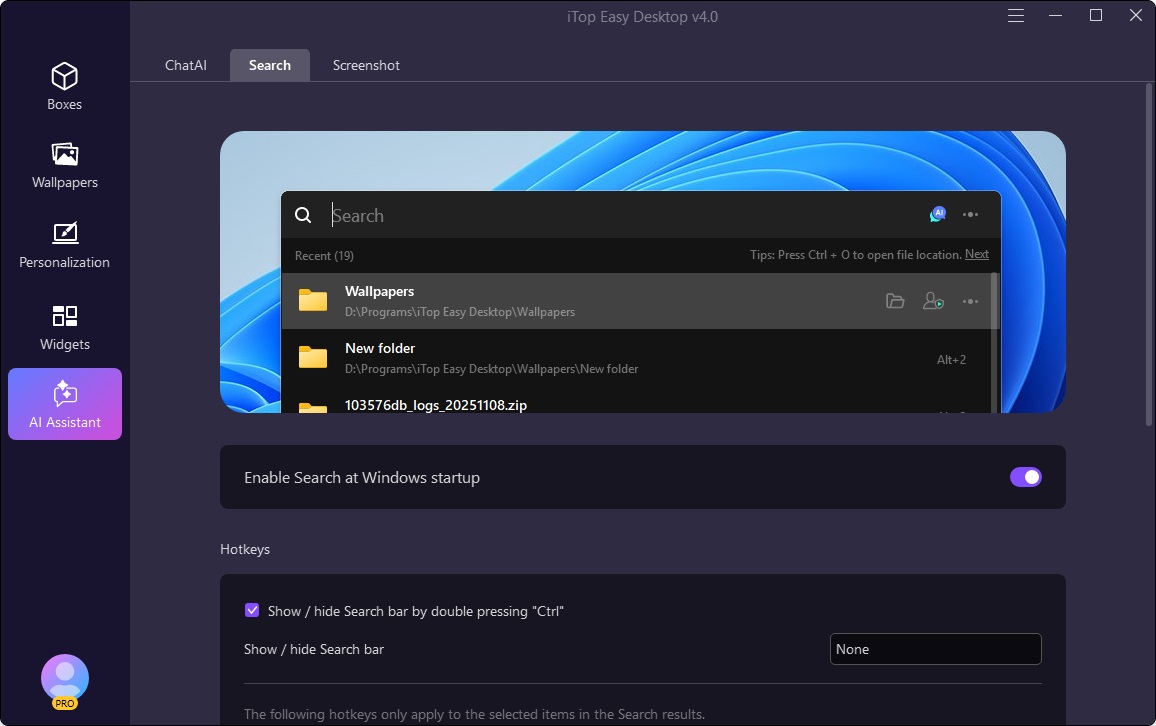Open the Boxes section in sidebar
The height and width of the screenshot is (726, 1156).
[x=65, y=86]
